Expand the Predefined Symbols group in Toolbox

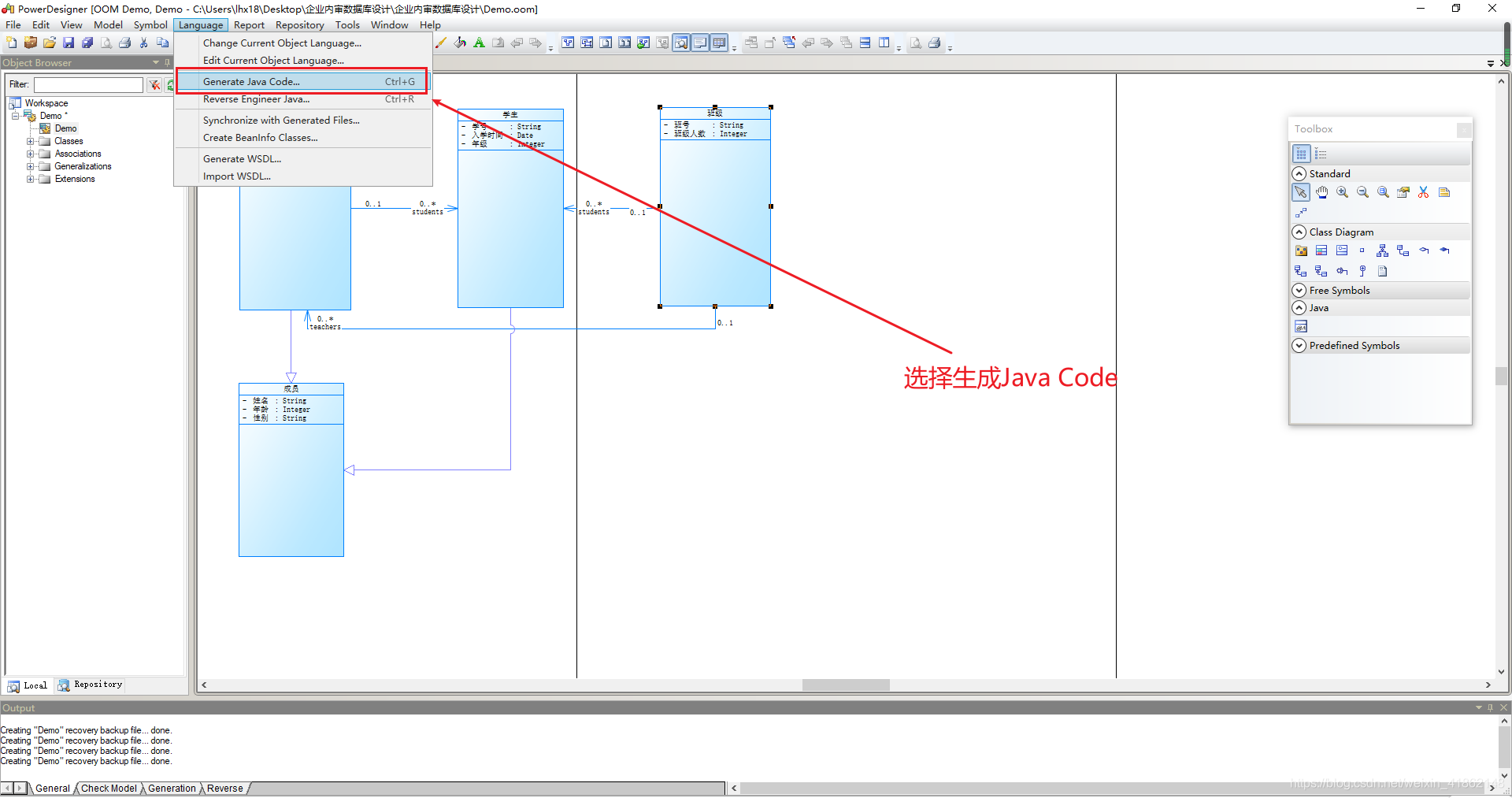click(1299, 345)
